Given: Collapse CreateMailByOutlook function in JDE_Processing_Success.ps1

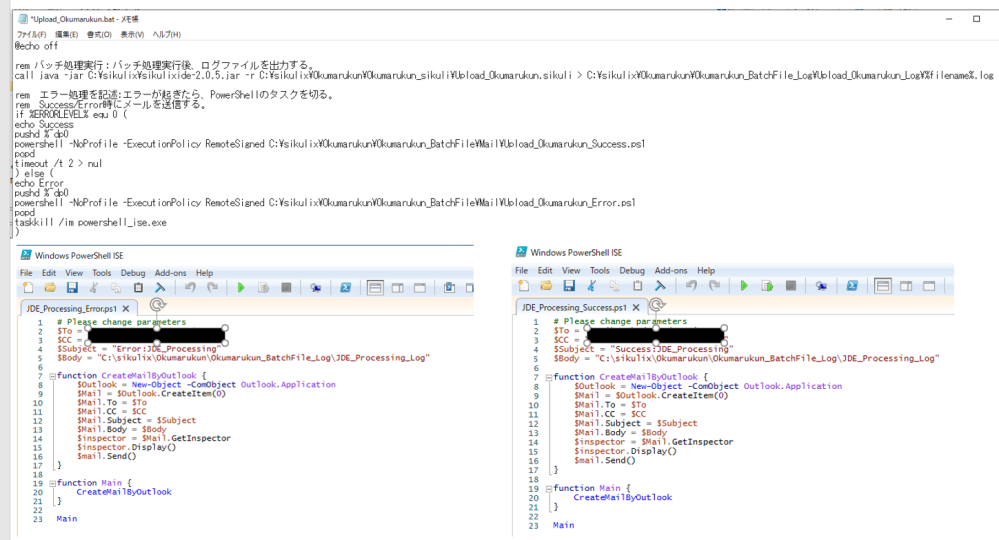Looking at the screenshot, I should coord(549,378).
